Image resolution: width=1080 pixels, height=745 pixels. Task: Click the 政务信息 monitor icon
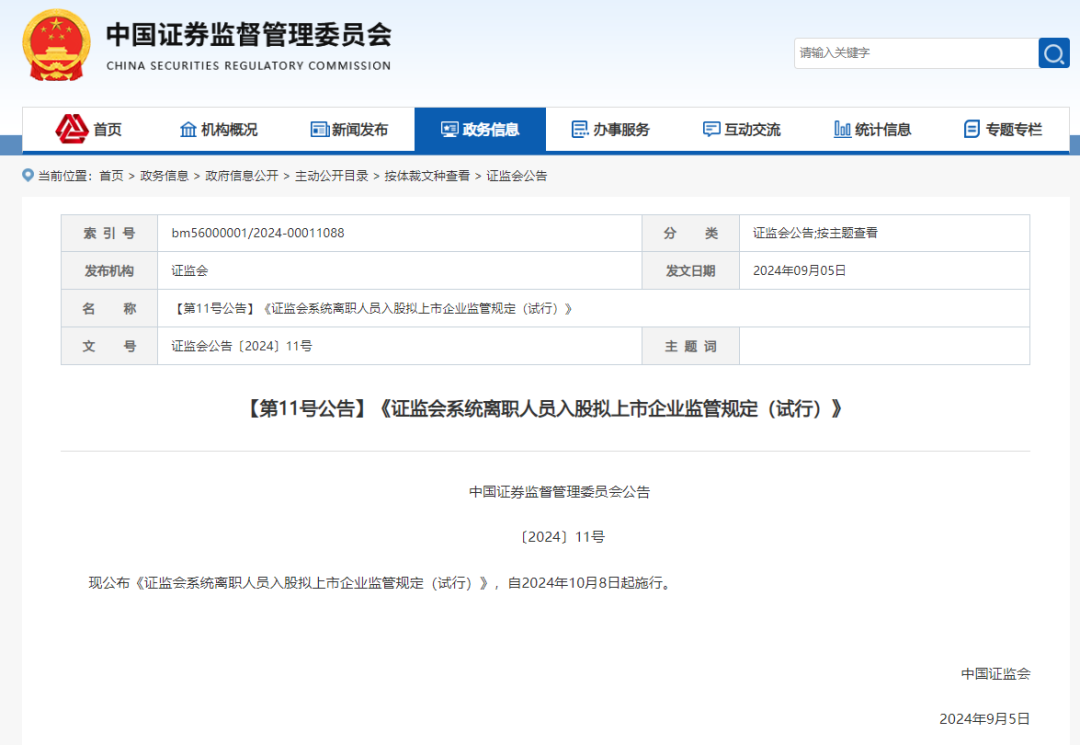[x=450, y=129]
